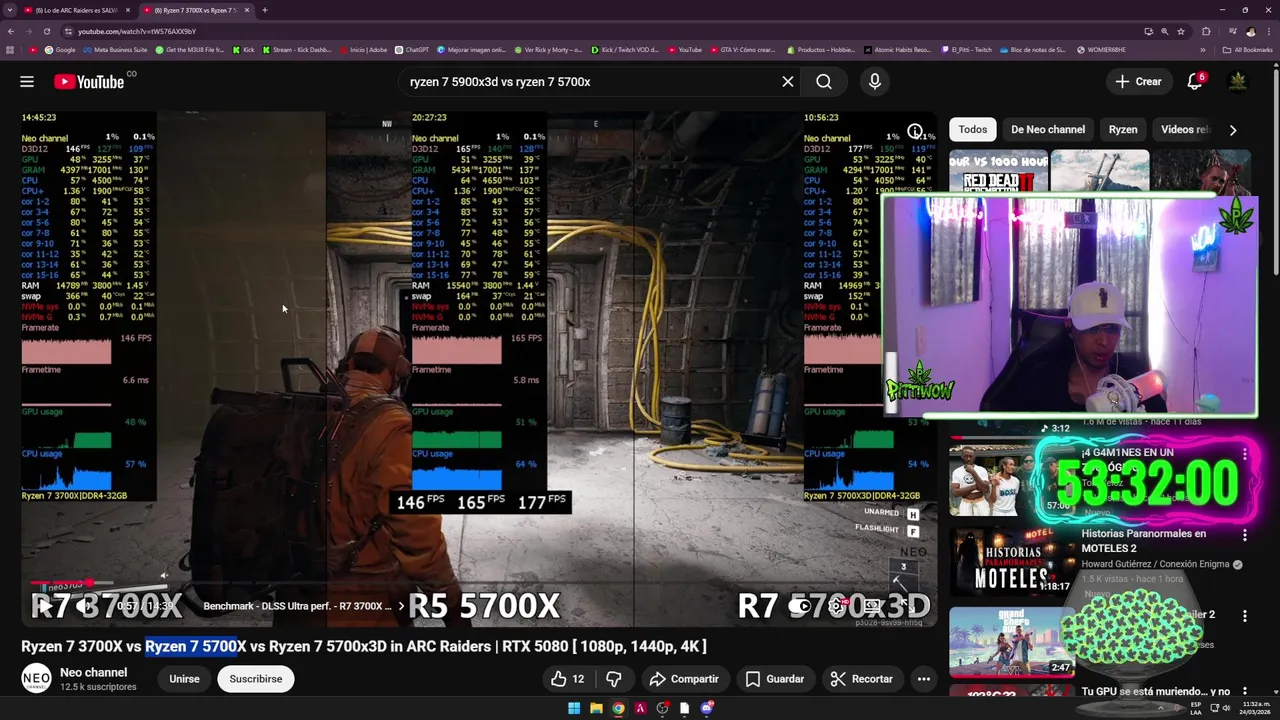
Task: Open the Kick bookmark
Action: tap(244, 49)
